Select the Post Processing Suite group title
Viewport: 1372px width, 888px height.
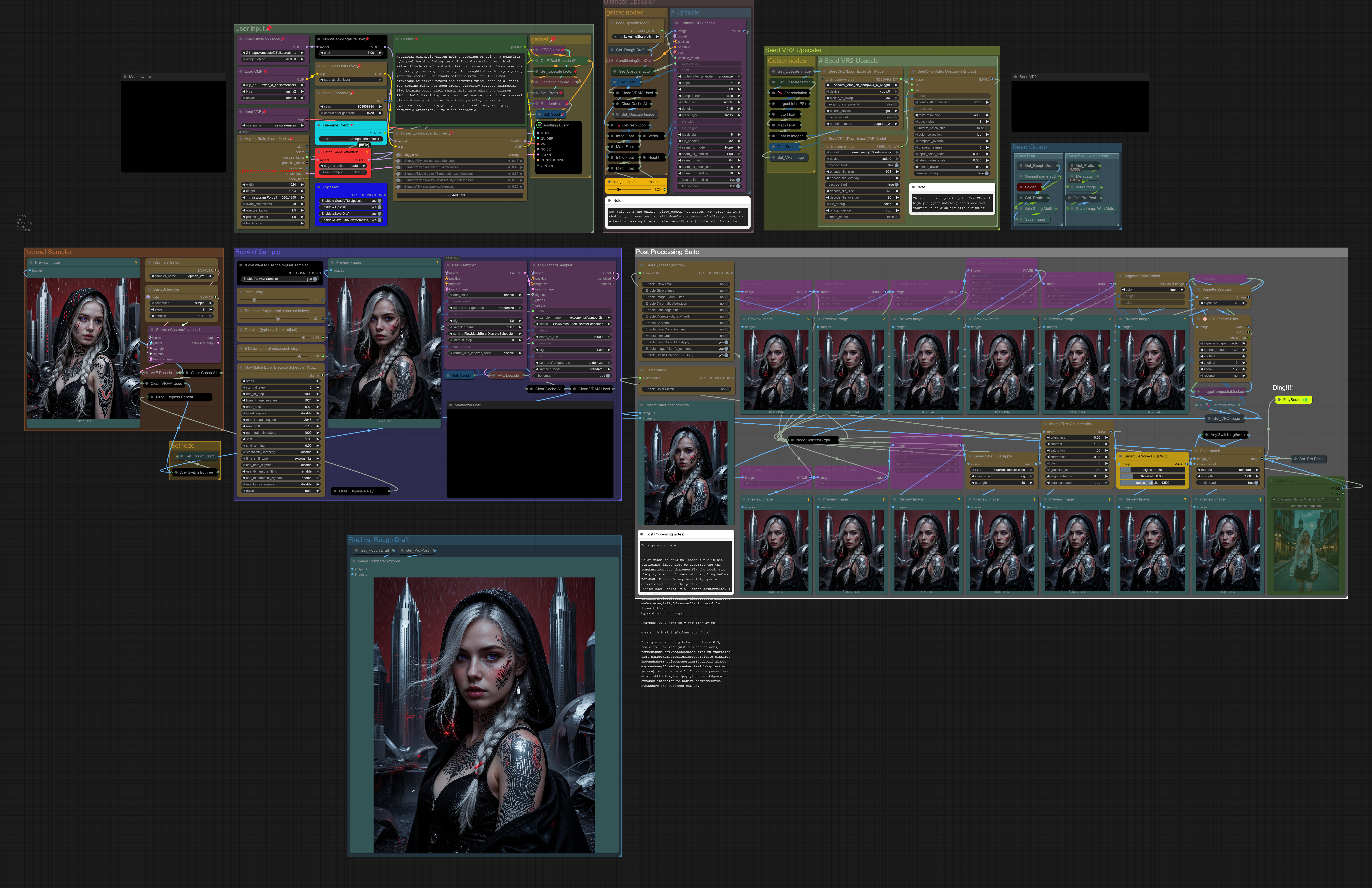click(x=668, y=252)
